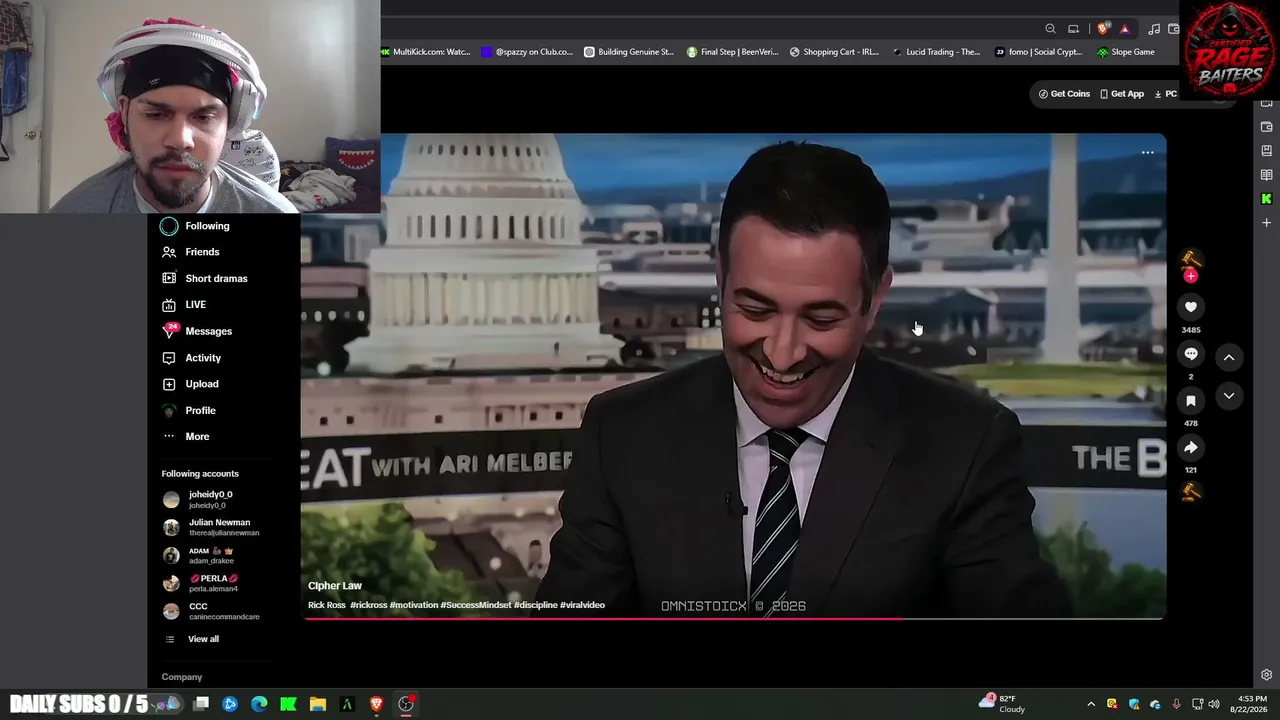Open Julian Newman's account
The image size is (1280, 720).
211,527
